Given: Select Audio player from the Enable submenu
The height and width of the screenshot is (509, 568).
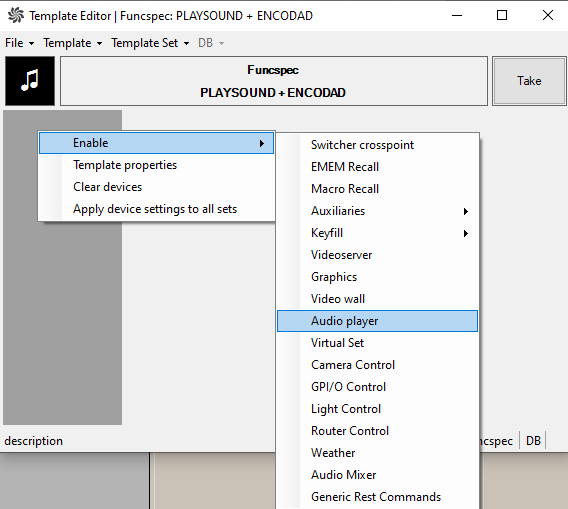Looking at the screenshot, I should pos(377,321).
